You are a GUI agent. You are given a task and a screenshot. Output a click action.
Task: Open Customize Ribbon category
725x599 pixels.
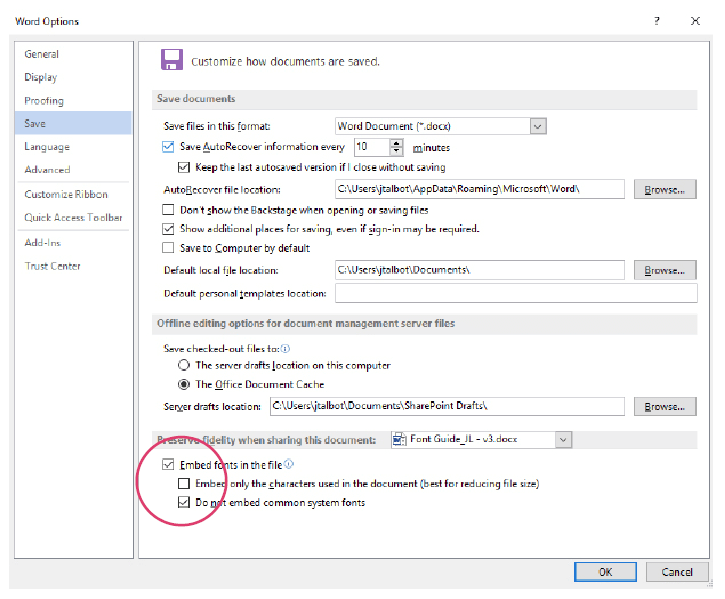[x=73, y=194]
